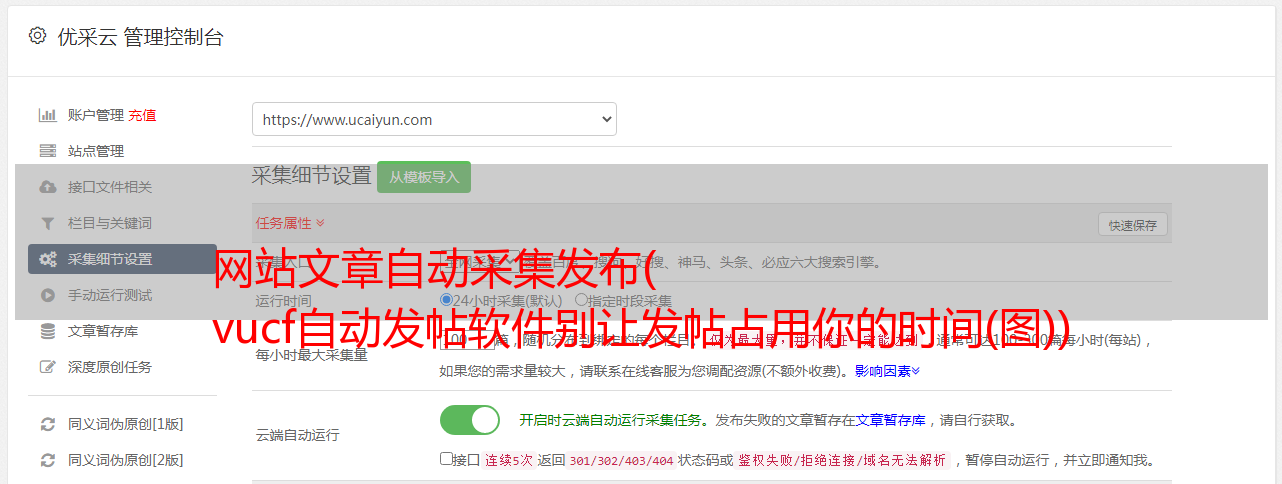Check the 接口 连续5次 checkbox

446,459
